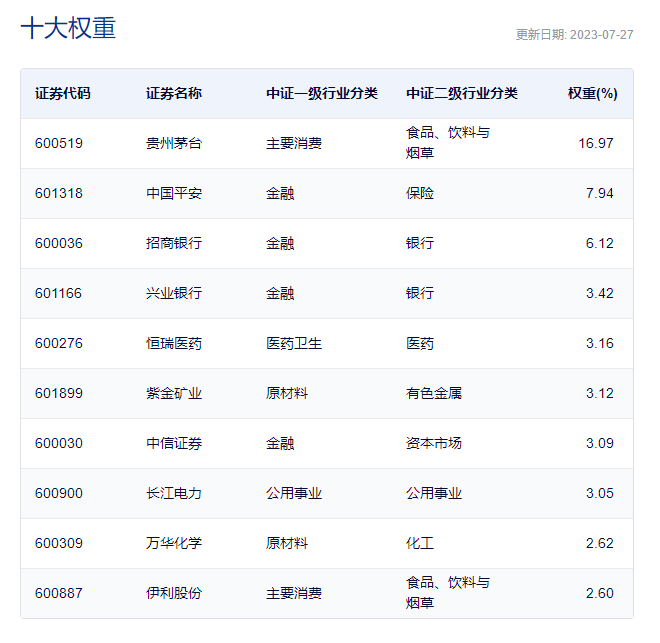Select stock name 长江电力
The image size is (660, 643).
(x=174, y=494)
